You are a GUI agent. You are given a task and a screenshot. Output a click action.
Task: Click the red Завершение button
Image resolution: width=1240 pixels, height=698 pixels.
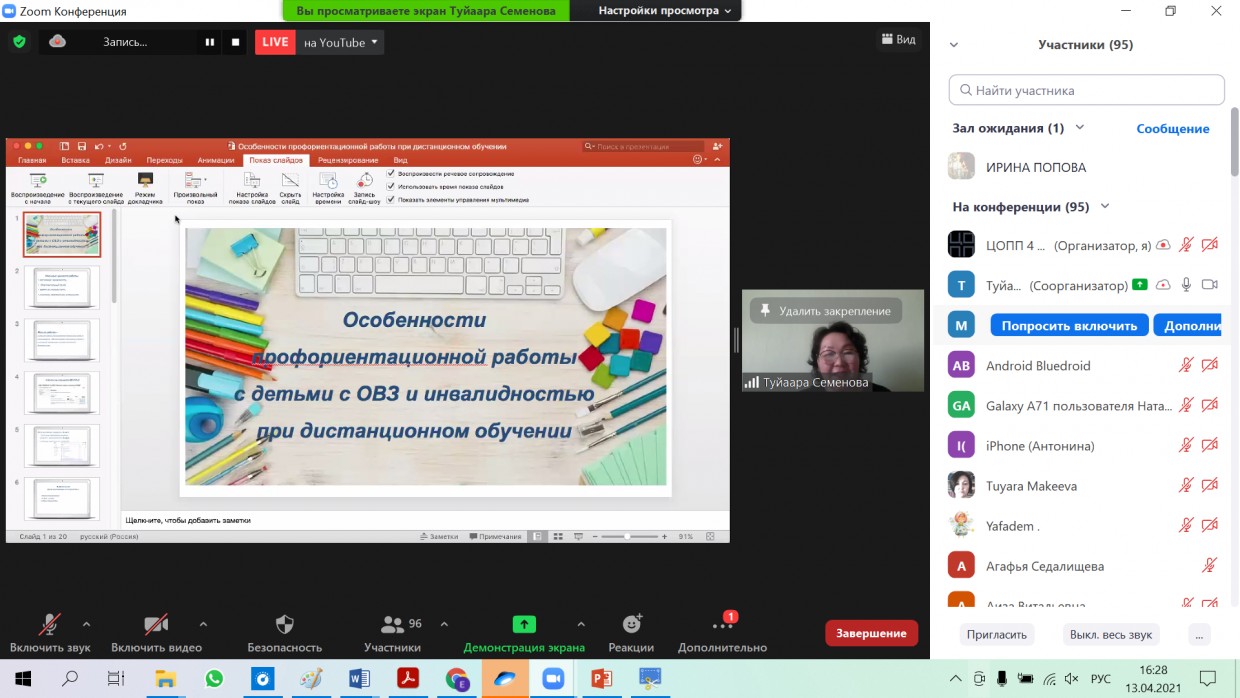tap(870, 633)
